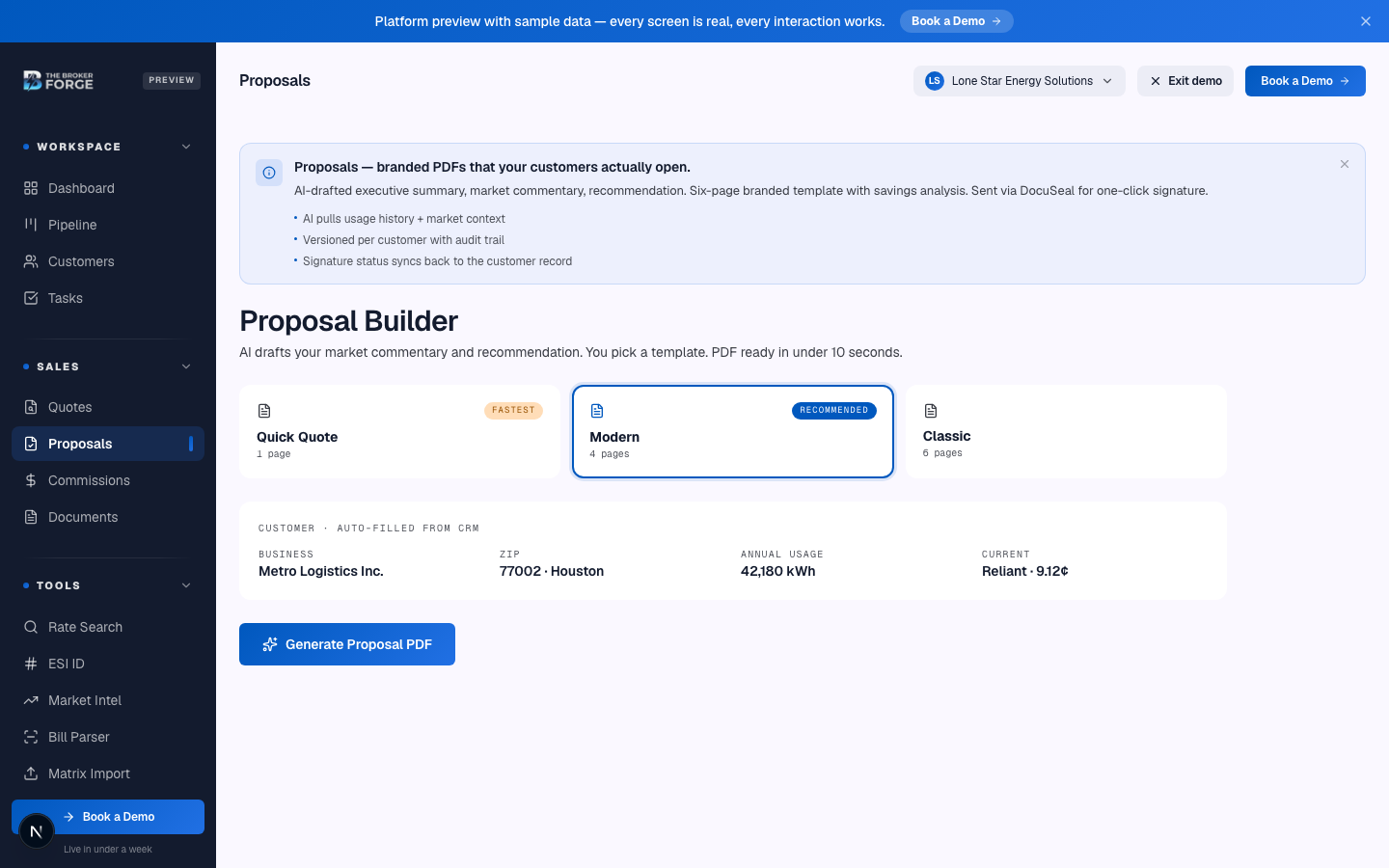Viewport: 1389px width, 868px height.
Task: Click the Proposals file icon in sidebar
Action: coord(31,444)
